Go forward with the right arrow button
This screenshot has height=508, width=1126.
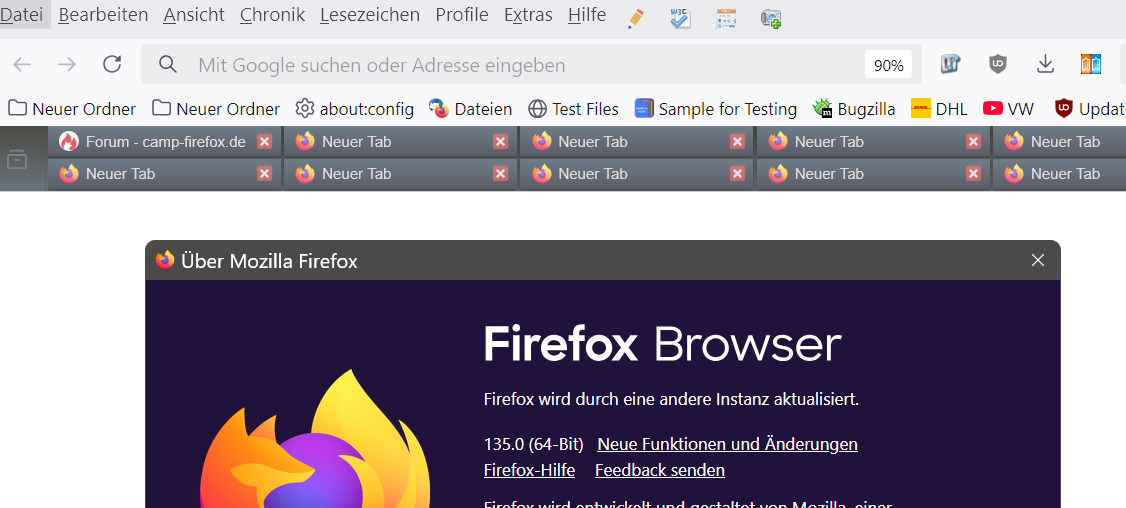67,65
